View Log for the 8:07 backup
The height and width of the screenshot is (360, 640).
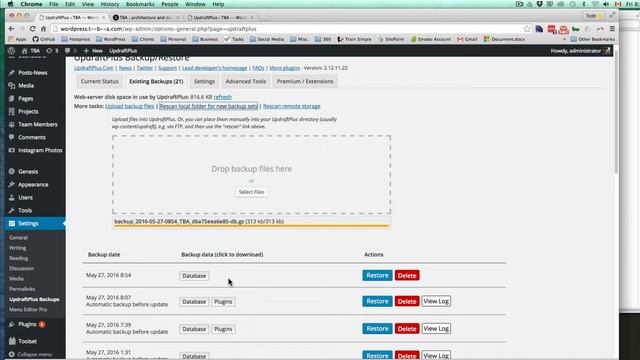pos(436,301)
